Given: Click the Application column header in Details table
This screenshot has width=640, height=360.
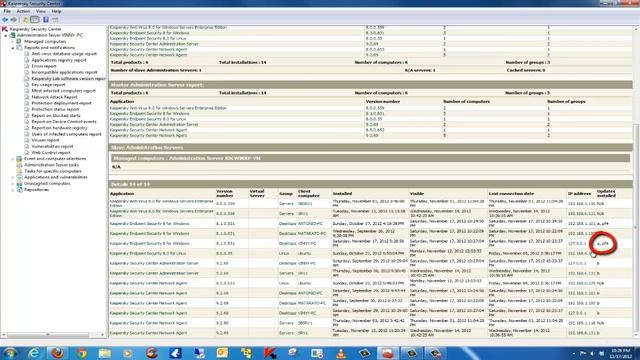Looking at the screenshot, I should pyautogui.click(x=122, y=193).
